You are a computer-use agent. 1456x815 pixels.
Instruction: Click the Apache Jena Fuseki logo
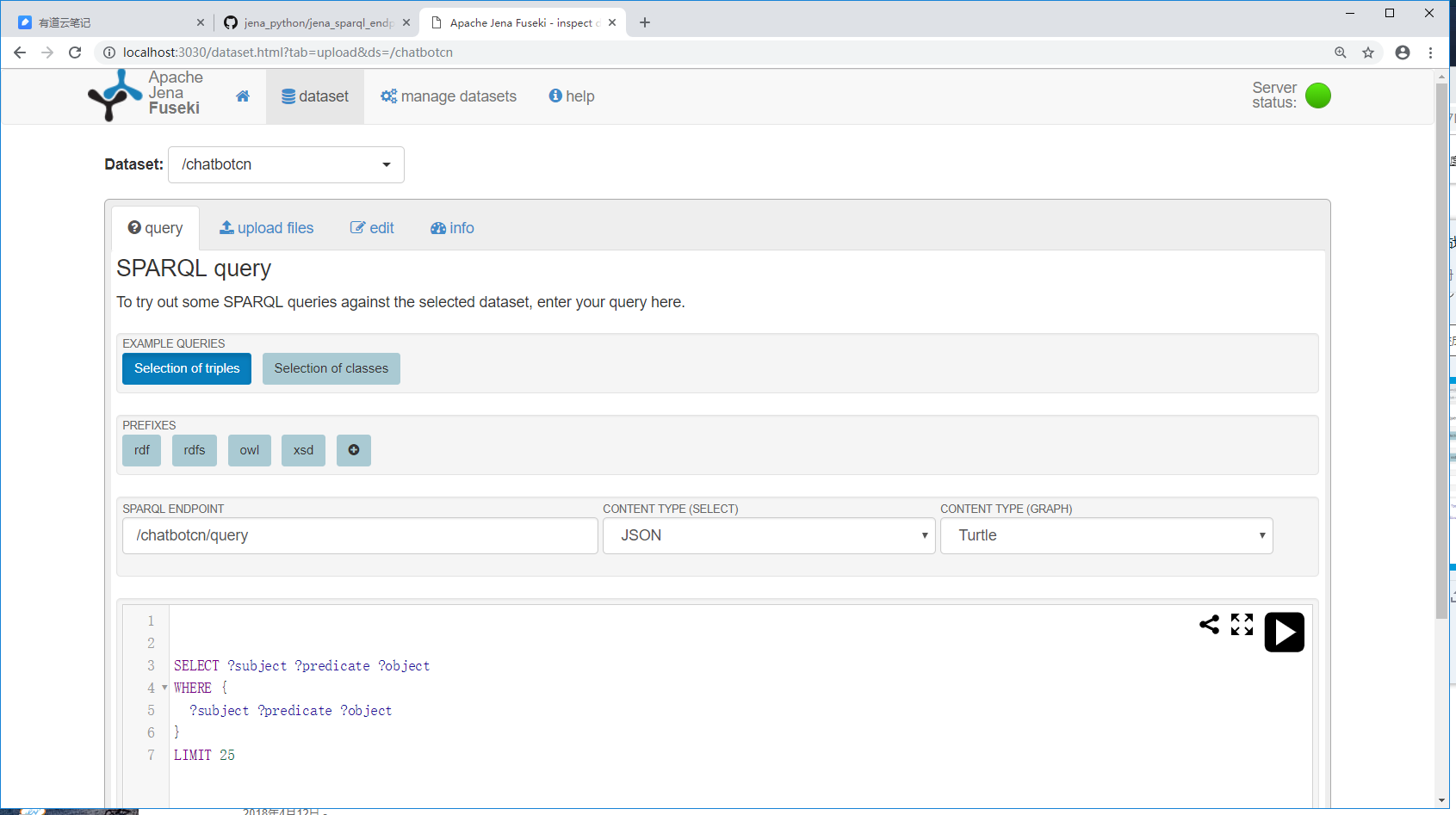(x=145, y=95)
